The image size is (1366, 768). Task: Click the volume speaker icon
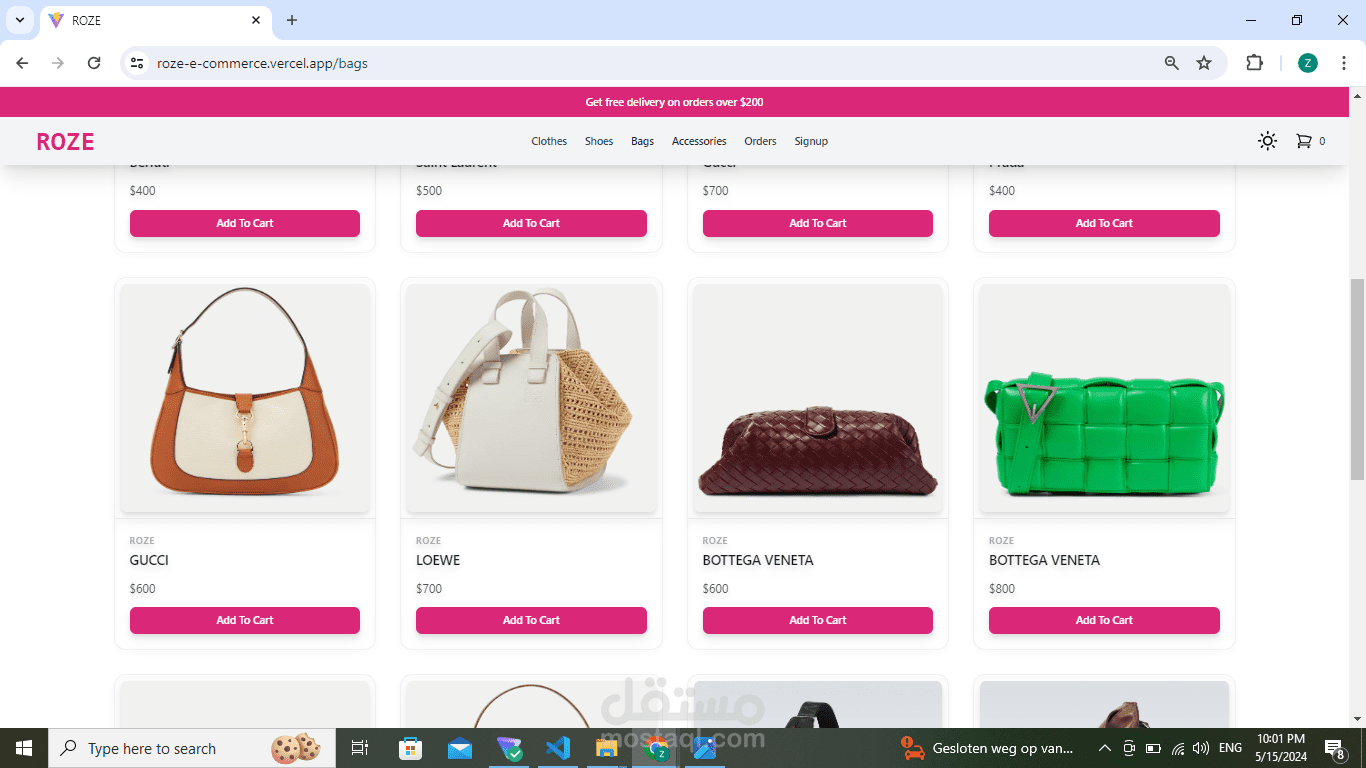[1201, 748]
